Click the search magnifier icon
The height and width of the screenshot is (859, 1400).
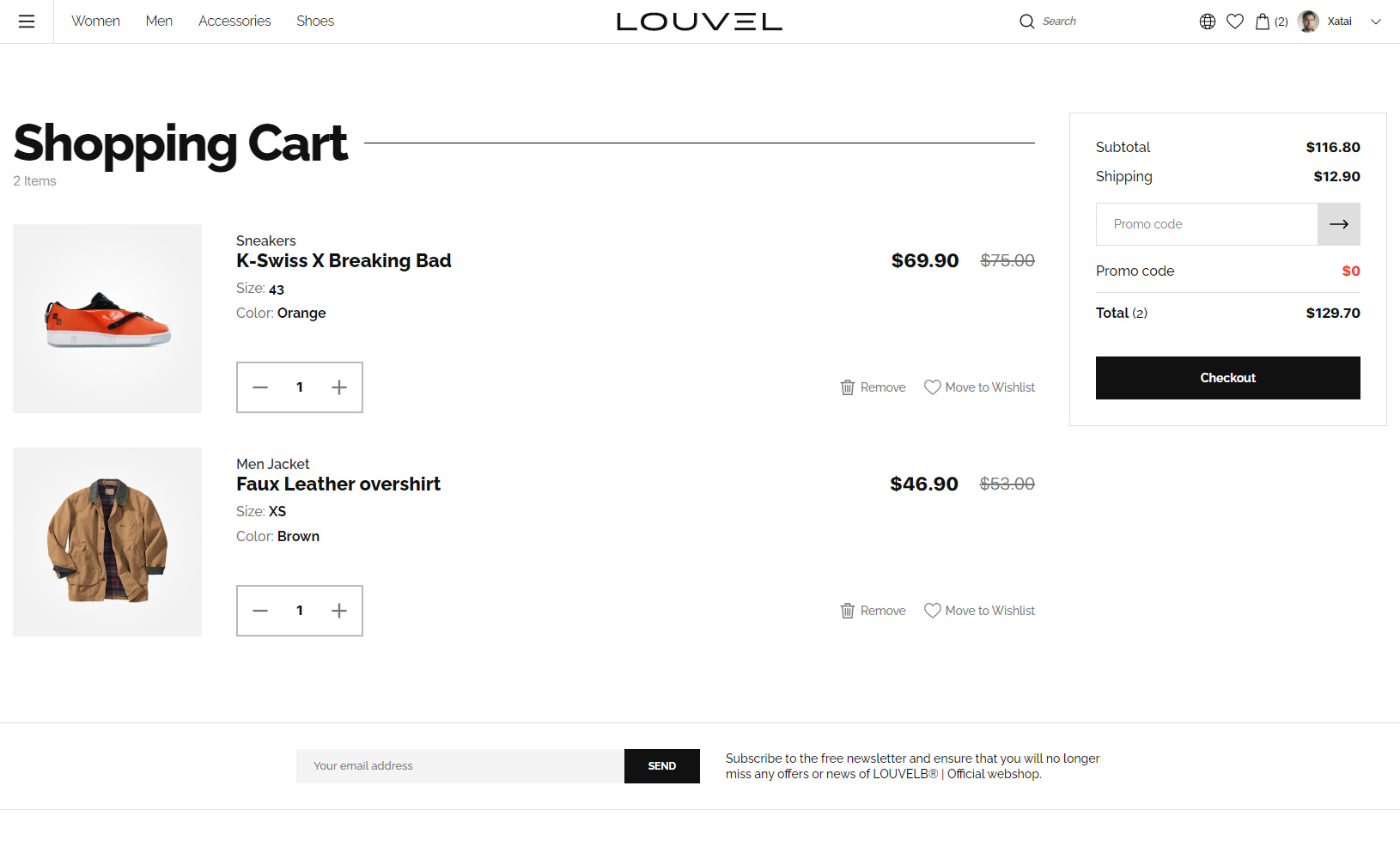(1026, 21)
